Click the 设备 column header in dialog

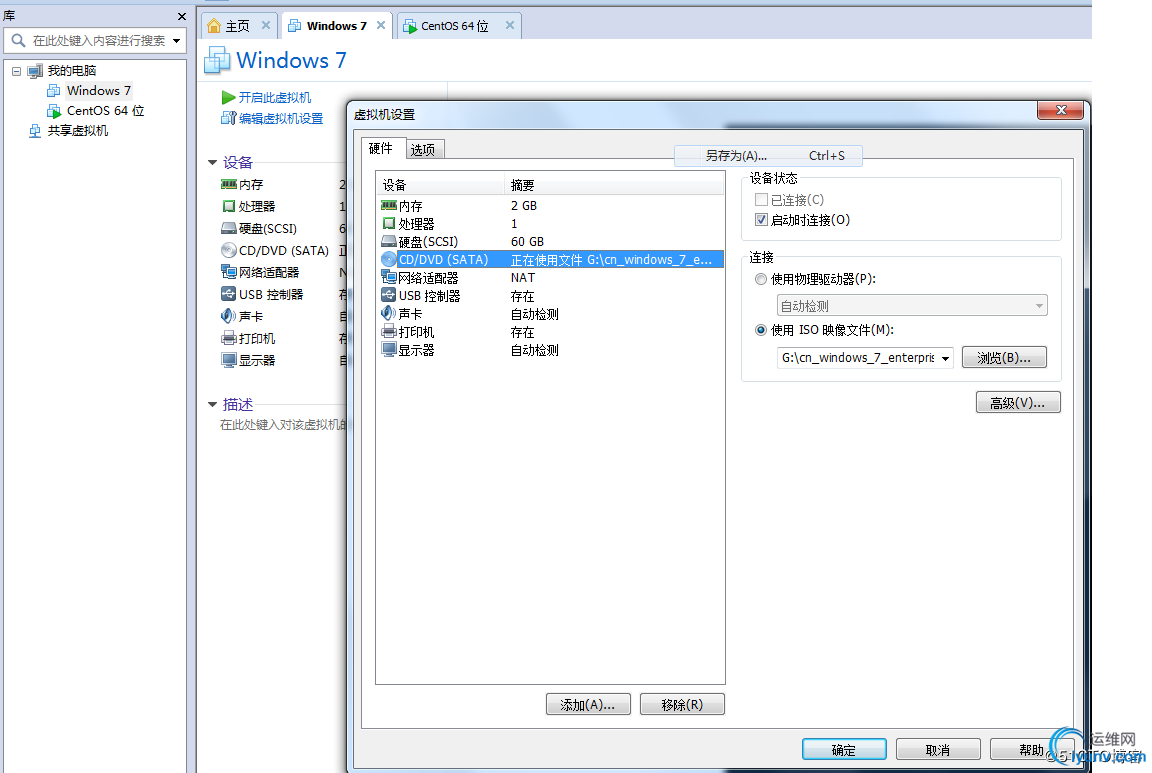441,185
